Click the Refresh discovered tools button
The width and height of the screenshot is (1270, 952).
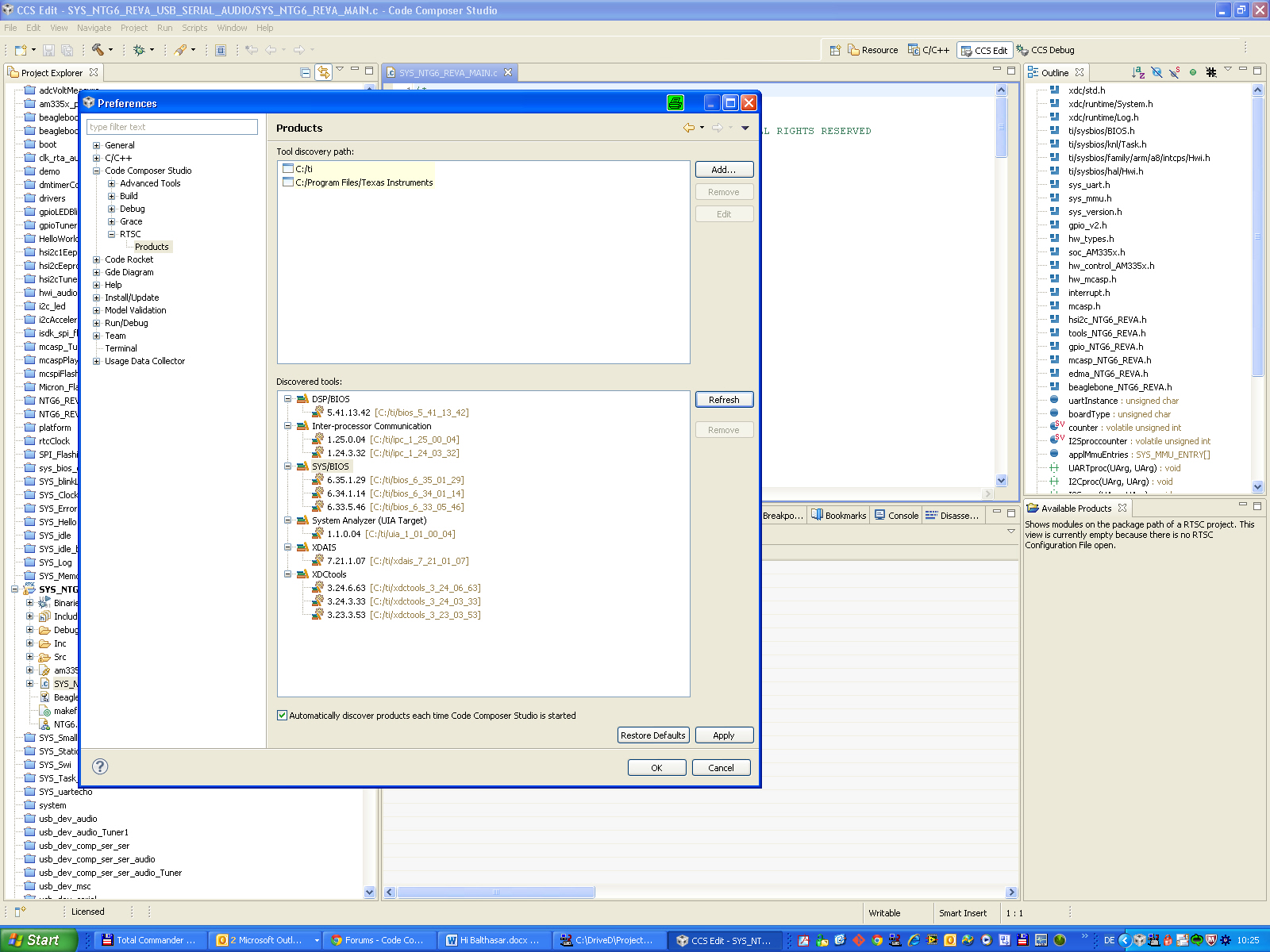tap(724, 400)
